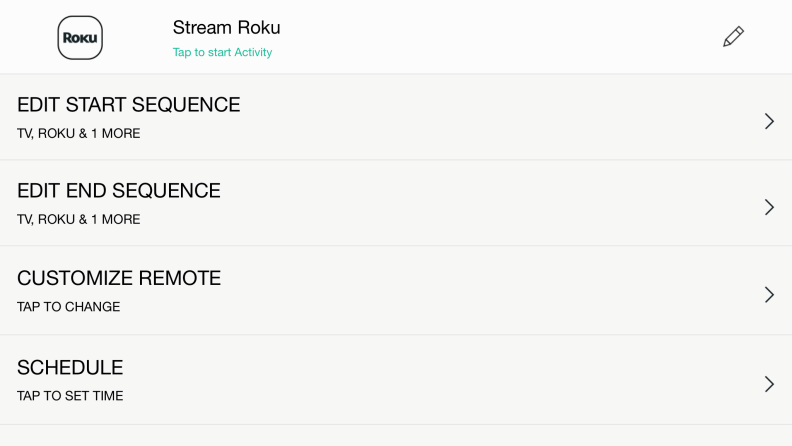This screenshot has width=792, height=446.
Task: Tap the TAP TO SET TIME subtitle
Action: 70,395
